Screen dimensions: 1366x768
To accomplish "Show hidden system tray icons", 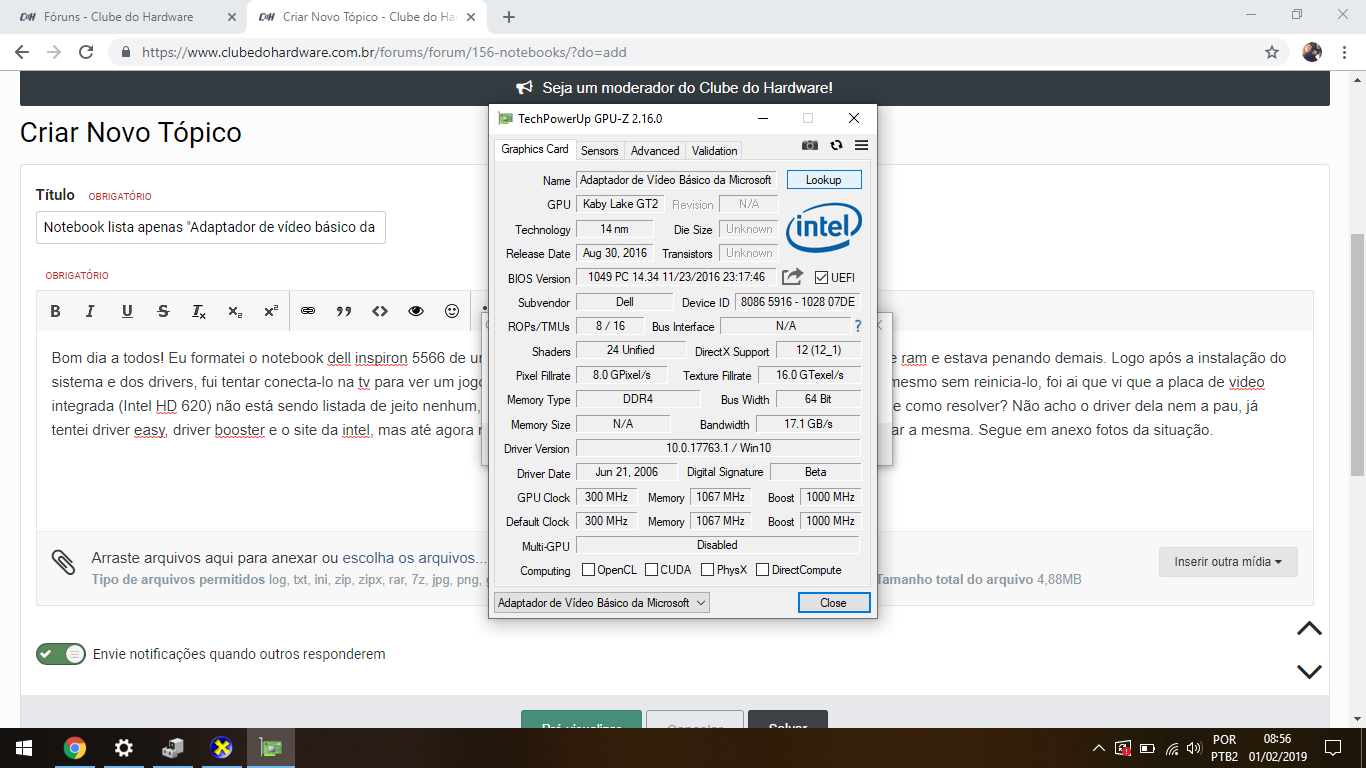I will 1098,748.
